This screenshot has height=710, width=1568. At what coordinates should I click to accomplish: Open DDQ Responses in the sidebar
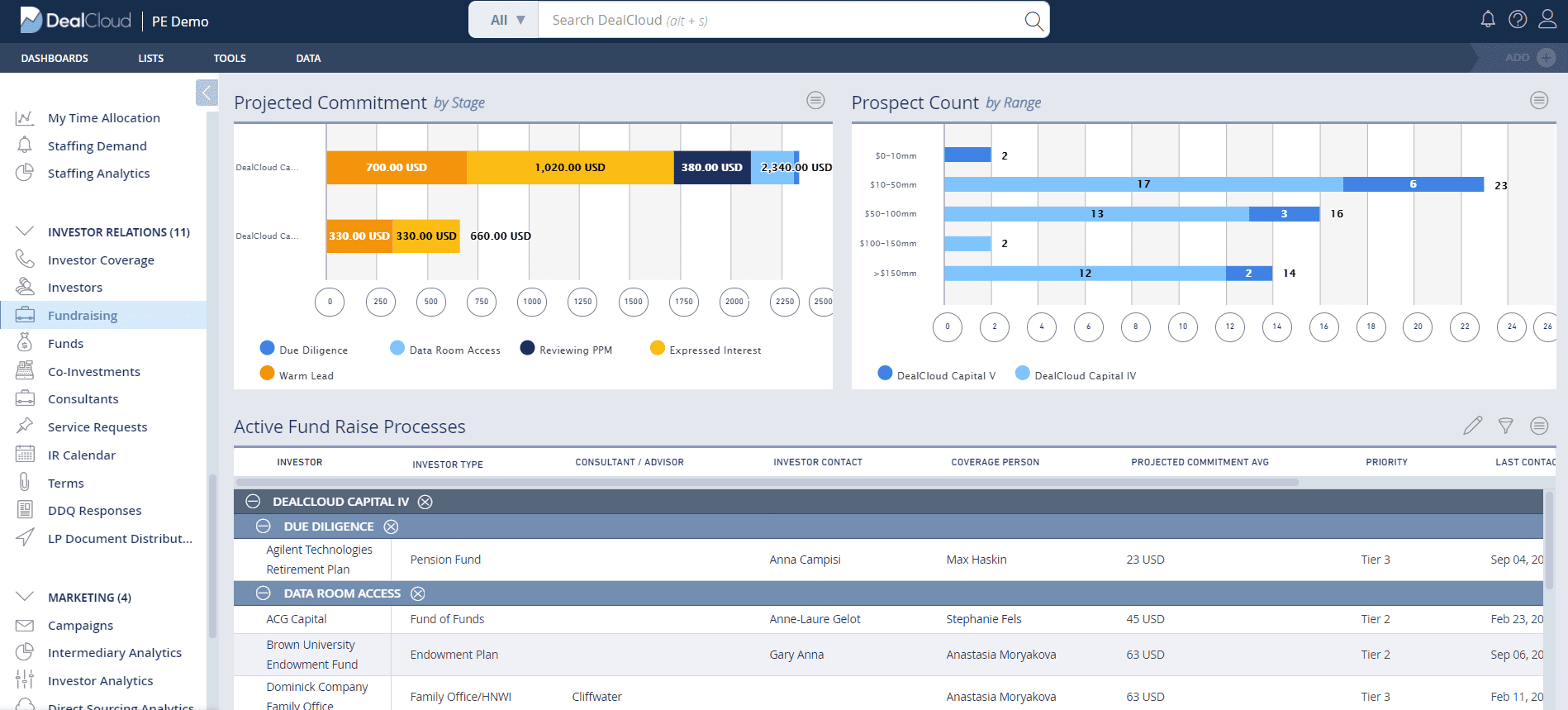(x=95, y=511)
